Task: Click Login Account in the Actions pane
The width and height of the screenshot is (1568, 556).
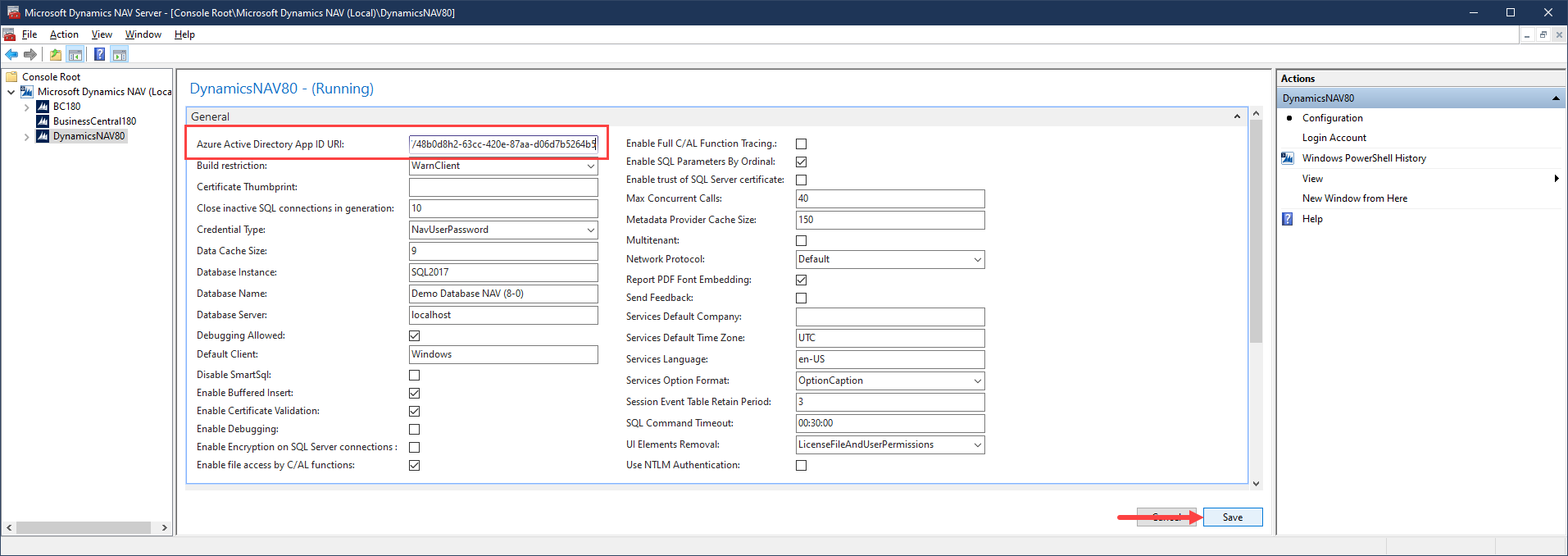Action: pyautogui.click(x=1334, y=138)
